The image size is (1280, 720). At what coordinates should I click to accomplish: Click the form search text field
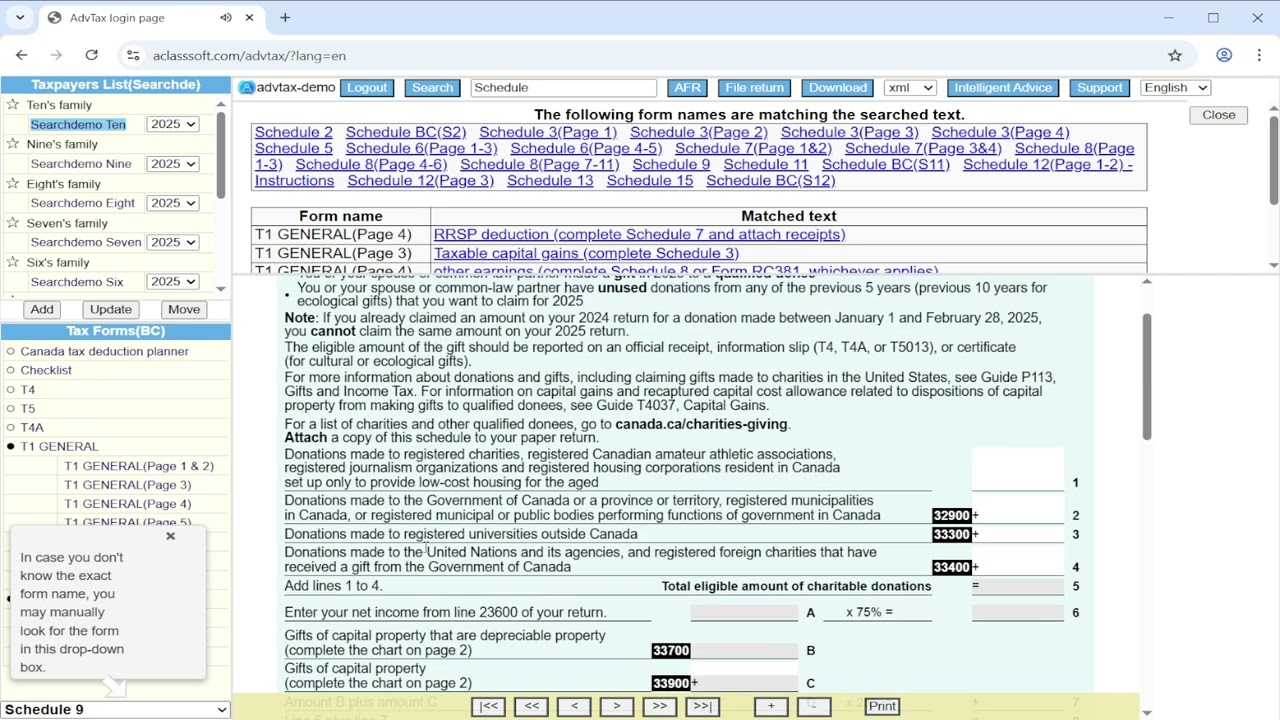pyautogui.click(x=564, y=88)
